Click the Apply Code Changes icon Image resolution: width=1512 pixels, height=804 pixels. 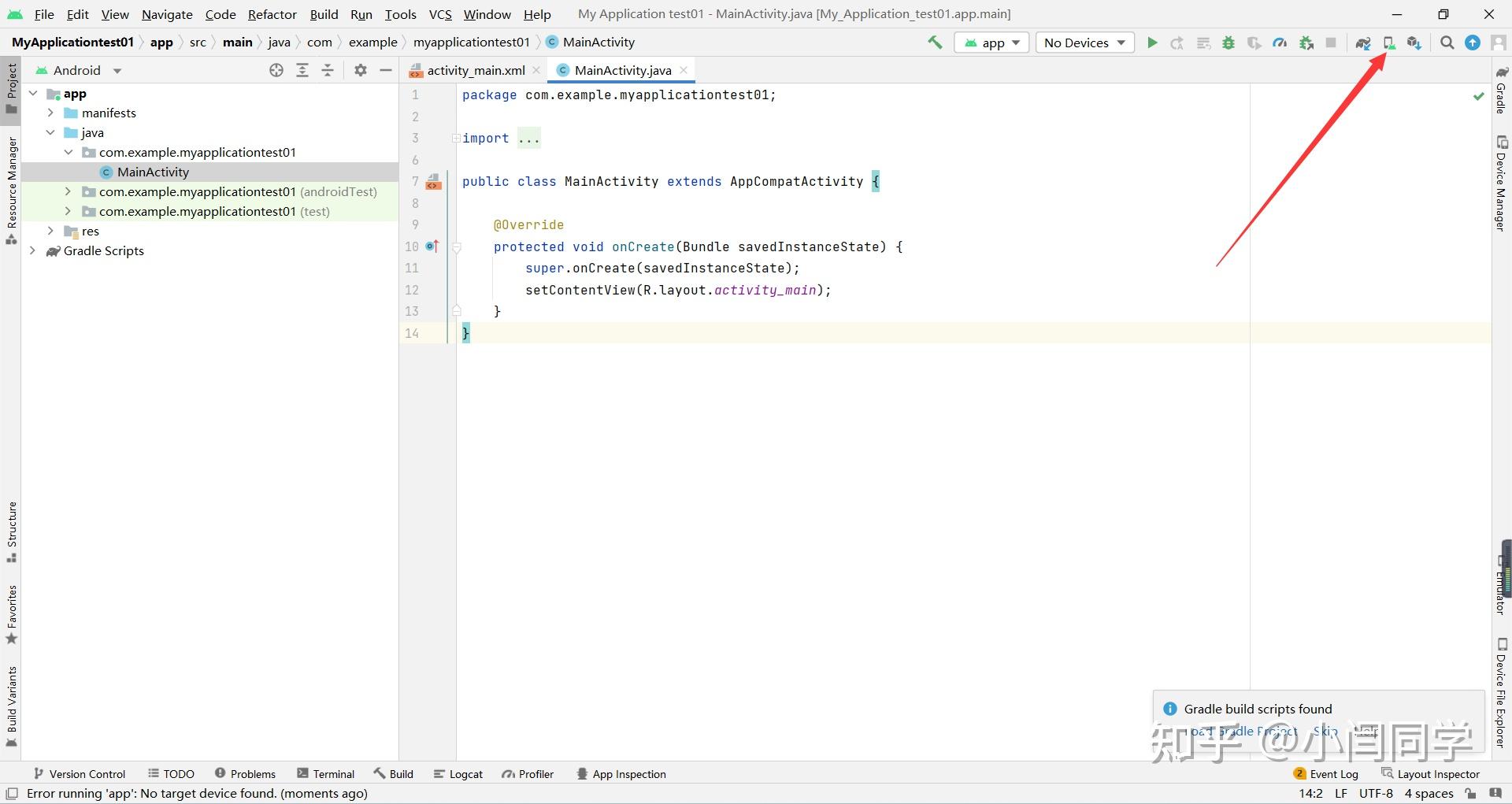point(1203,43)
